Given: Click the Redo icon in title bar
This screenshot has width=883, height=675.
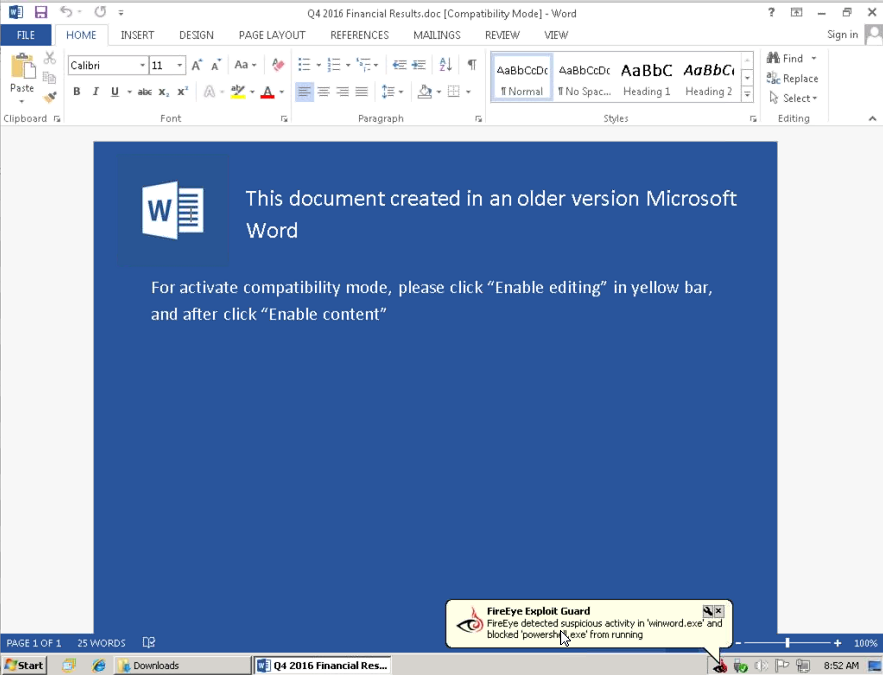Looking at the screenshot, I should click(x=100, y=12).
